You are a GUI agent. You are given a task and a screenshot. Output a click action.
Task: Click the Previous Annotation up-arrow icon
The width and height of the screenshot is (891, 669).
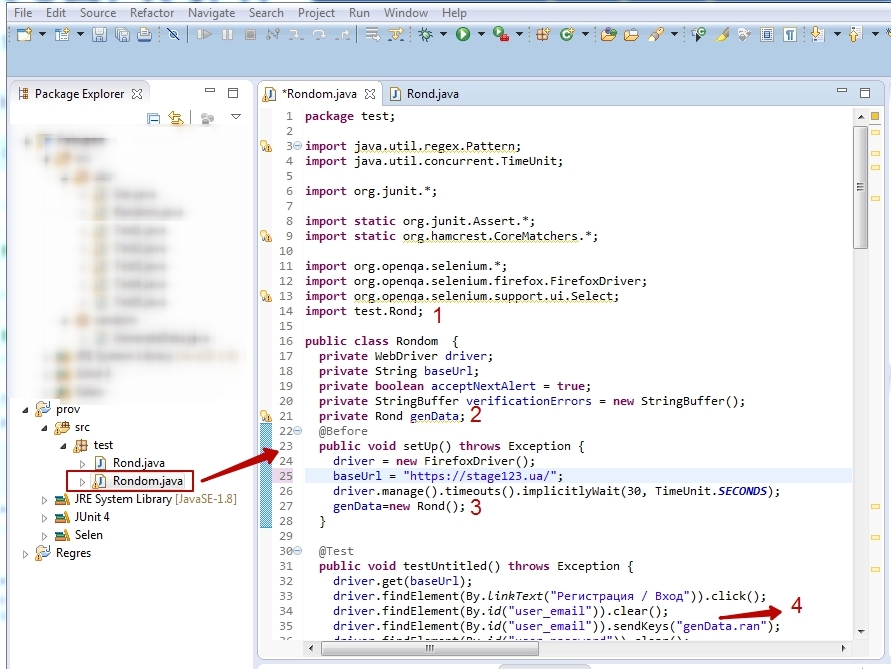(x=855, y=35)
